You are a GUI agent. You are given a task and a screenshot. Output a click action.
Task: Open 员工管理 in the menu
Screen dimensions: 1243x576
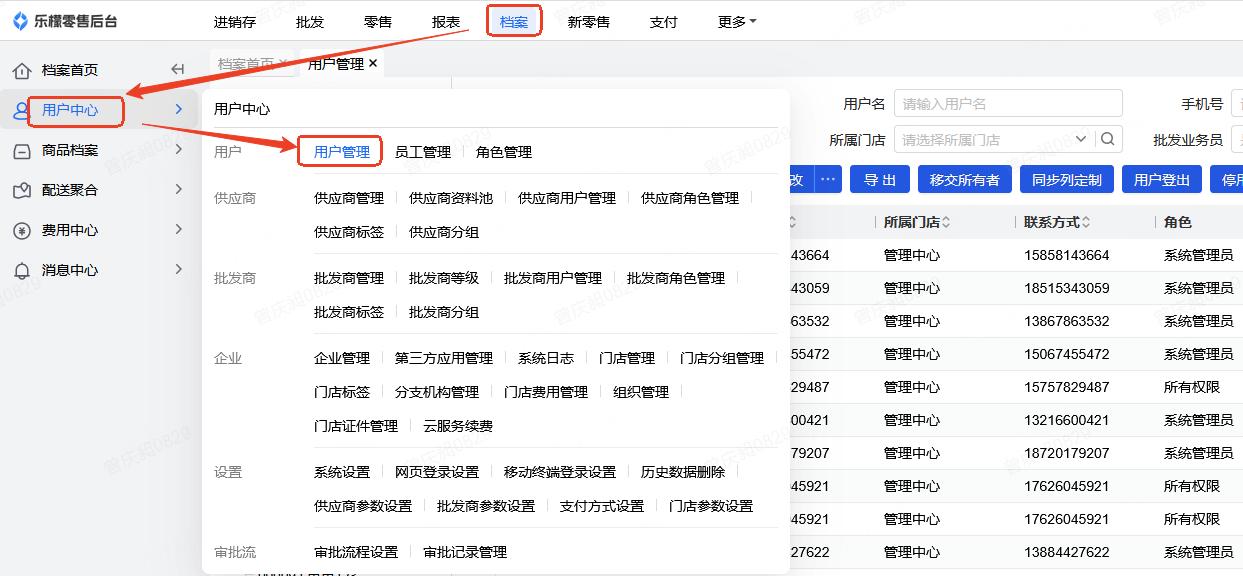[423, 152]
